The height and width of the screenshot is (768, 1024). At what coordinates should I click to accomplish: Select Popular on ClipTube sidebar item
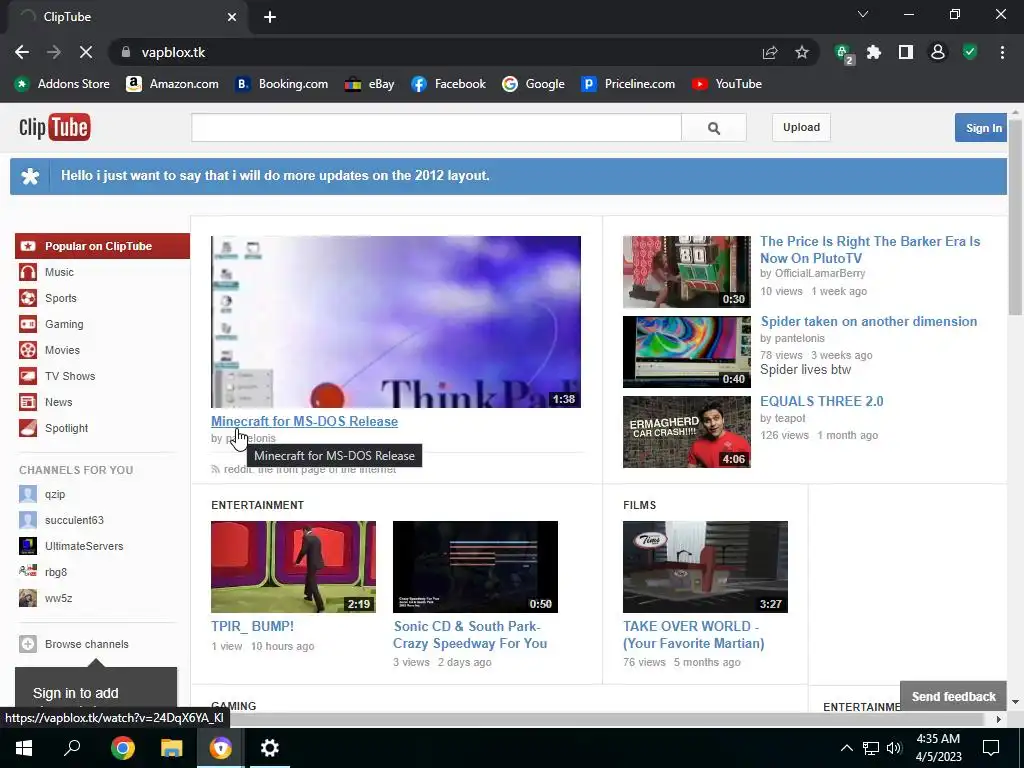(103, 246)
